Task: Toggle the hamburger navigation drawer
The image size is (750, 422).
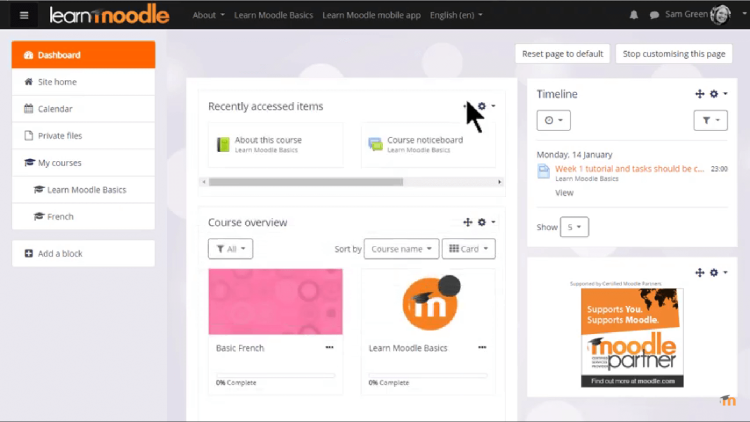Action: 24,15
